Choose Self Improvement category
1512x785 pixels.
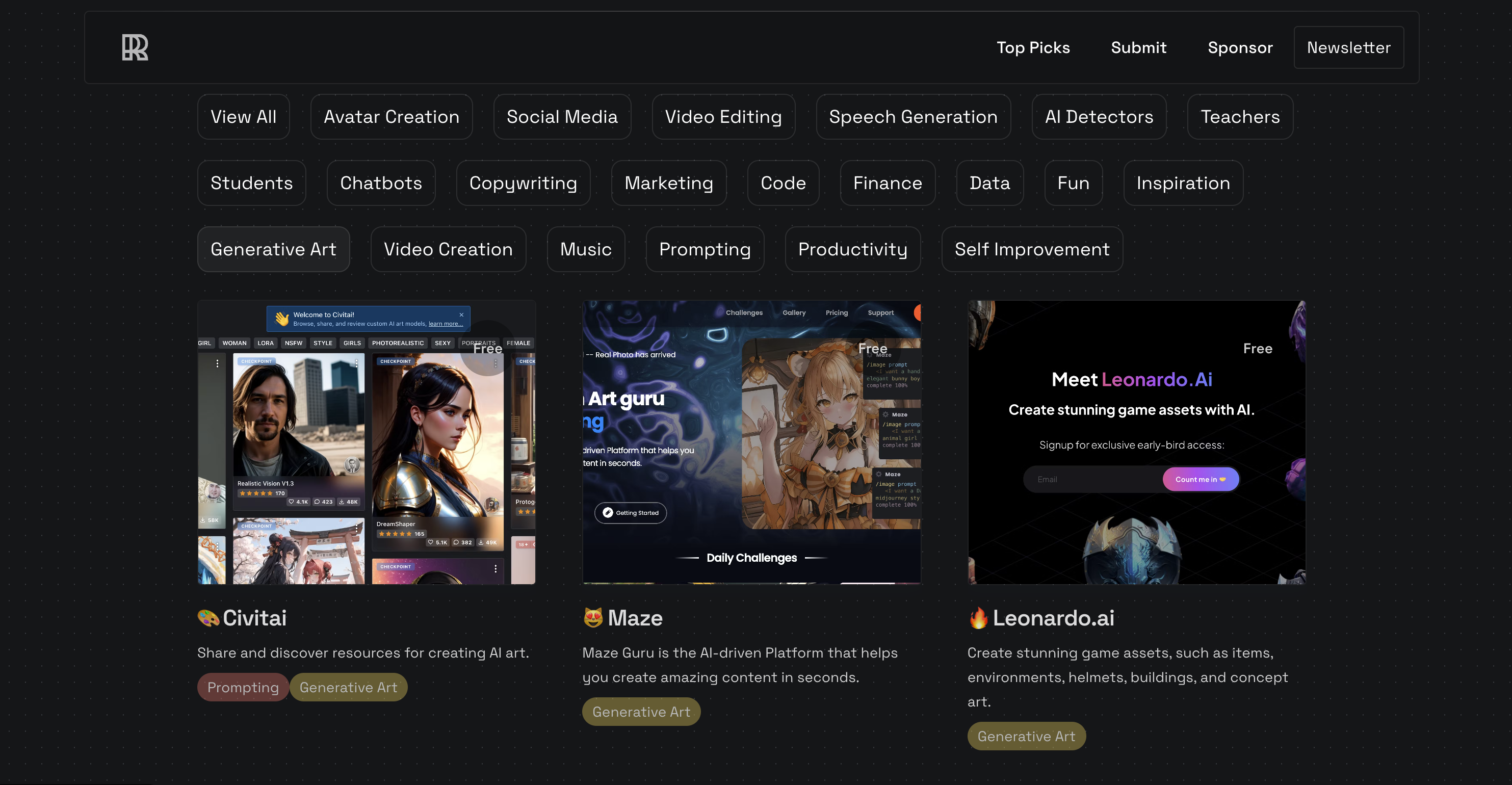[1032, 249]
